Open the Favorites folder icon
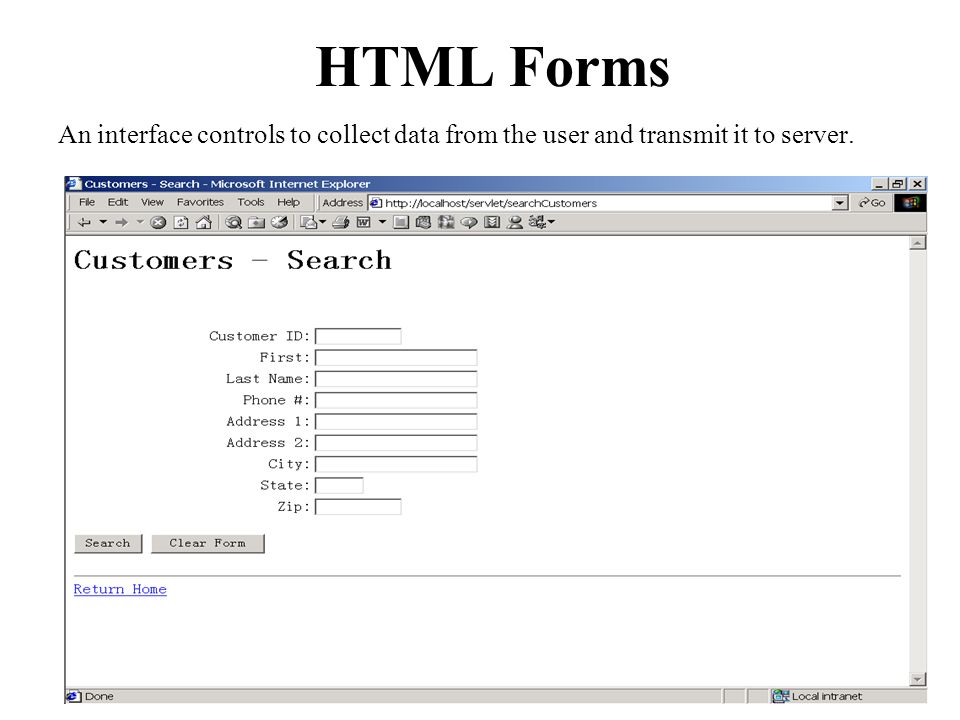960x720 pixels. click(x=256, y=222)
